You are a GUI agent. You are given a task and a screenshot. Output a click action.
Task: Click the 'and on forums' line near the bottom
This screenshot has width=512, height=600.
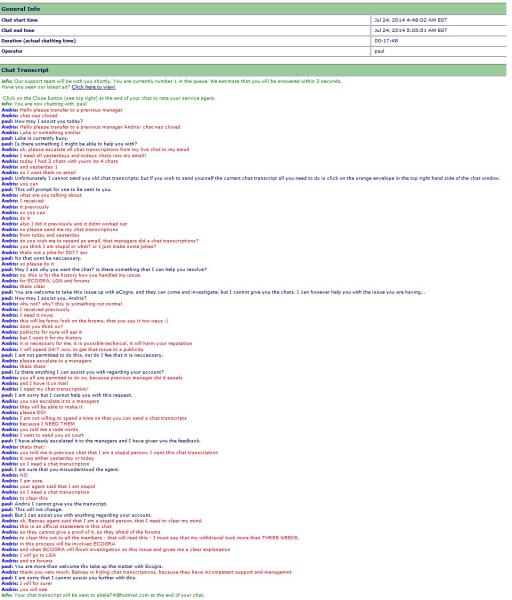[27, 561]
